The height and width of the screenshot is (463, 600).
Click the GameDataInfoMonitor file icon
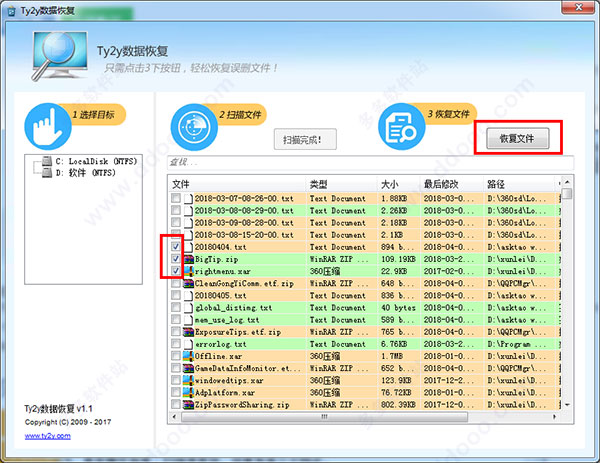coord(189,368)
